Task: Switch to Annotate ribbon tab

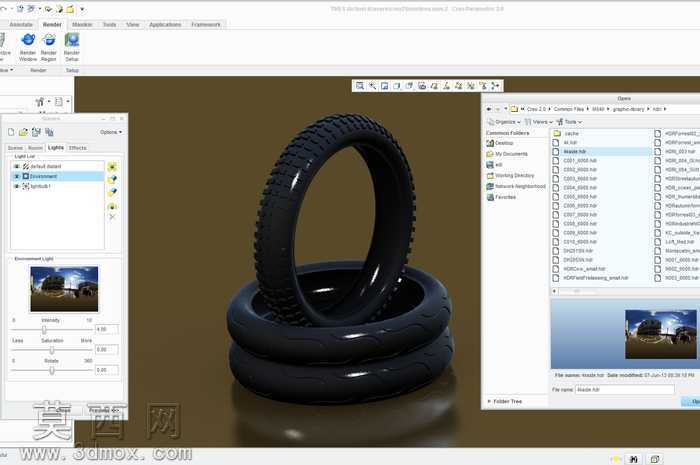Action: tap(21, 25)
